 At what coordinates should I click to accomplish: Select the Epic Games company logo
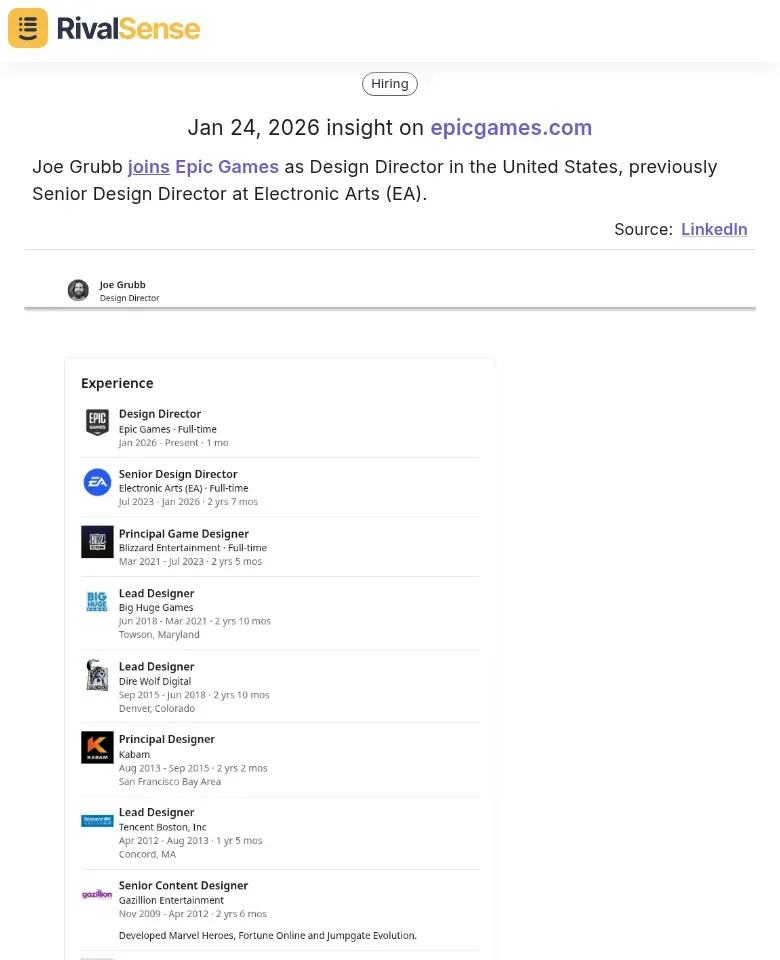click(x=96, y=422)
